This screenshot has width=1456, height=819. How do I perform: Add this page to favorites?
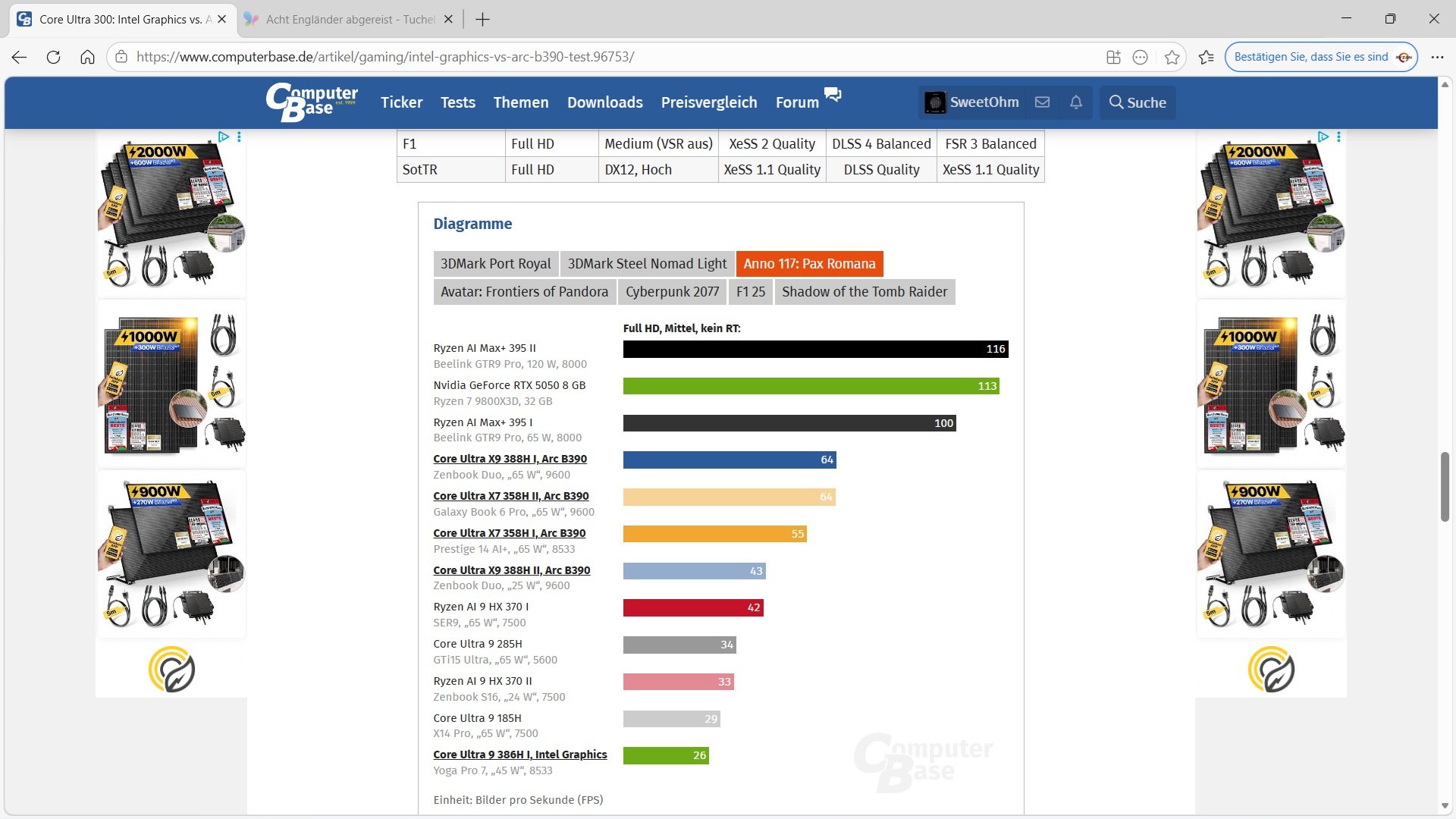pyautogui.click(x=1172, y=57)
